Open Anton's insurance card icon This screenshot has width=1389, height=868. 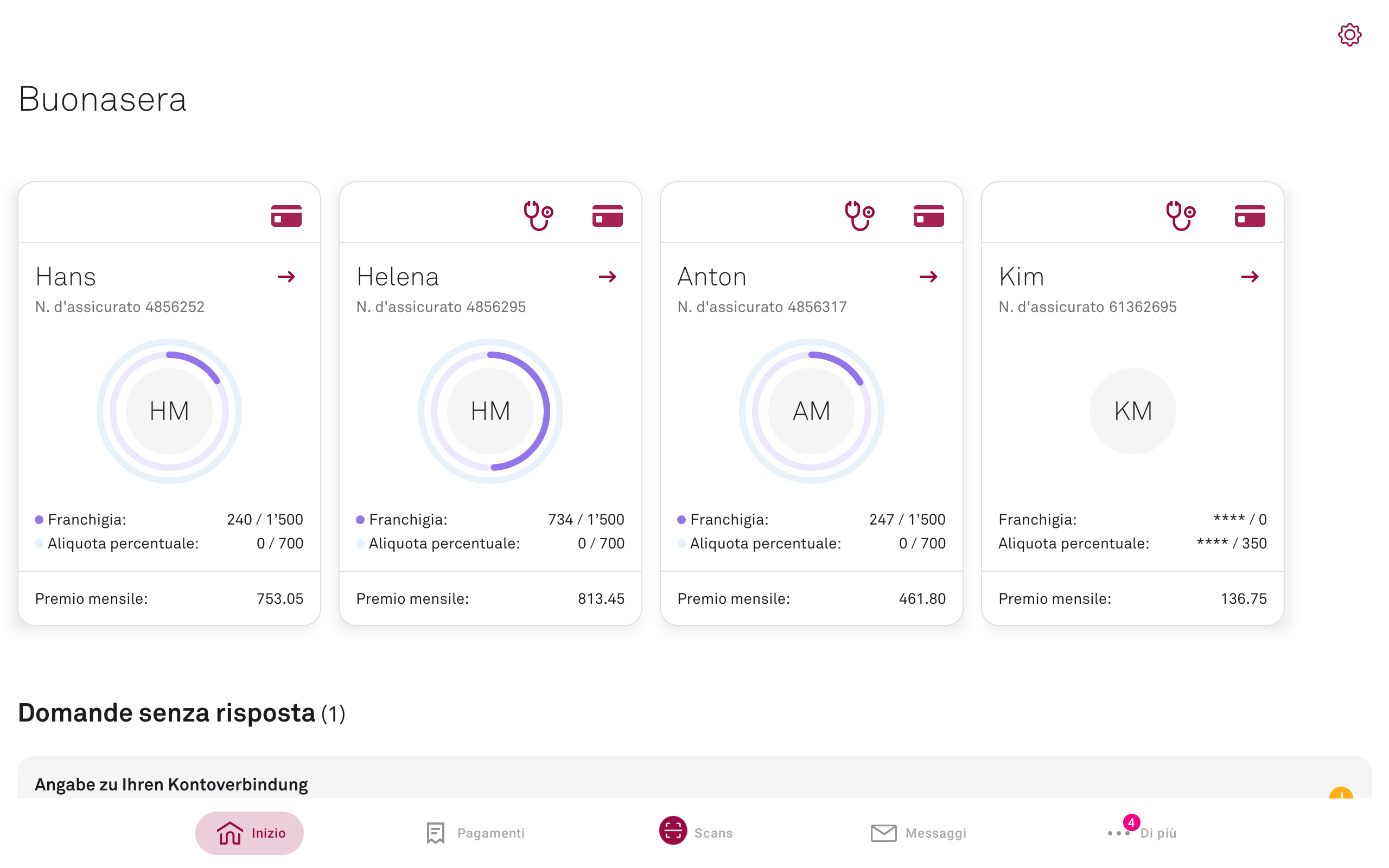point(928,216)
